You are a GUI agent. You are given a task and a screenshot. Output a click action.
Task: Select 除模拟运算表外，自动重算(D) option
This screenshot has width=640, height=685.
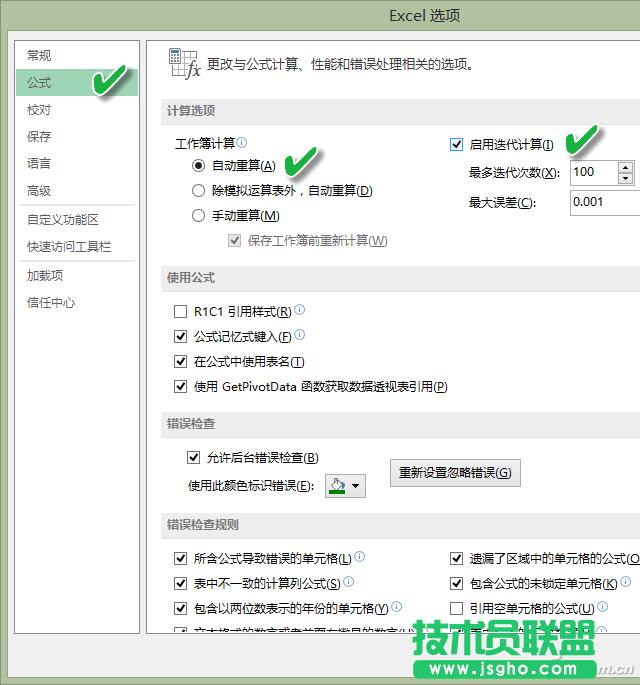198,190
